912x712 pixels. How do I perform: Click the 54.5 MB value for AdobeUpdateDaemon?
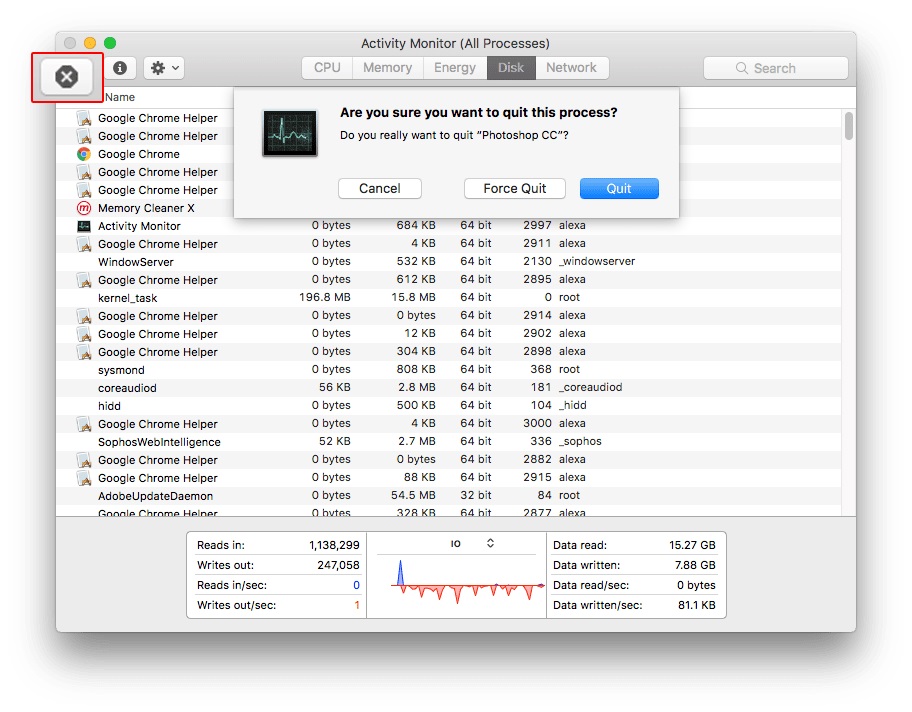413,496
